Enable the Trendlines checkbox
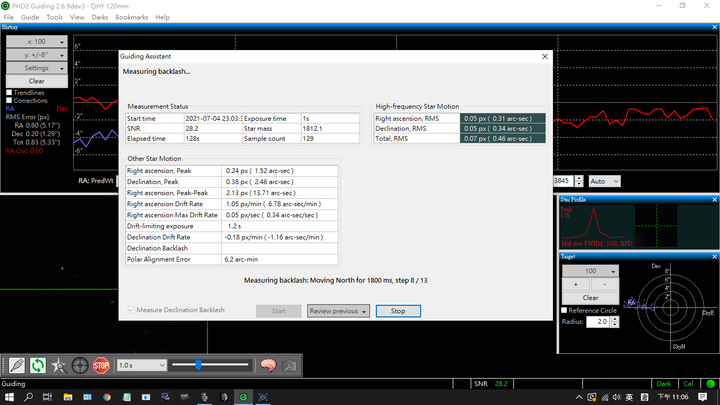The width and height of the screenshot is (720, 405). [x=9, y=92]
